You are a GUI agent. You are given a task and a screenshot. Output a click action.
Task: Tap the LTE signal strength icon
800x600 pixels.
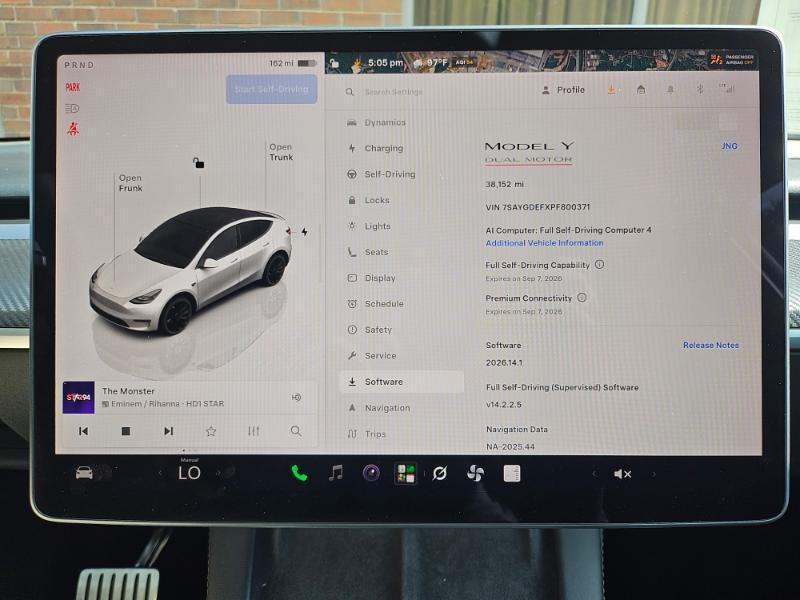727,88
